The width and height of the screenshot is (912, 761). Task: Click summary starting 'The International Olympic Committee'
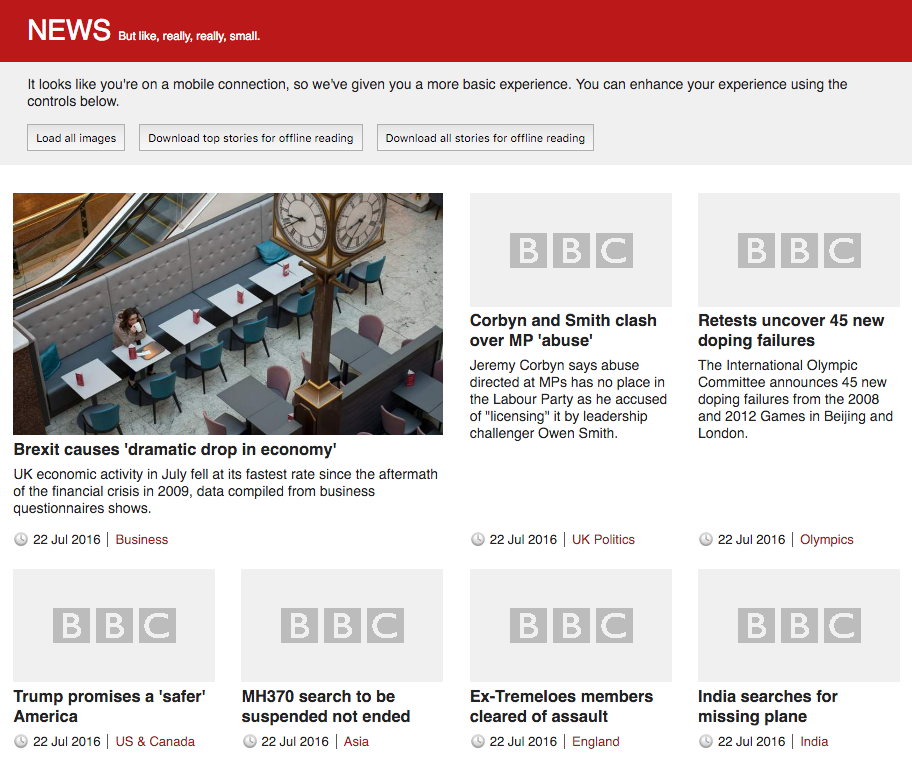[795, 399]
